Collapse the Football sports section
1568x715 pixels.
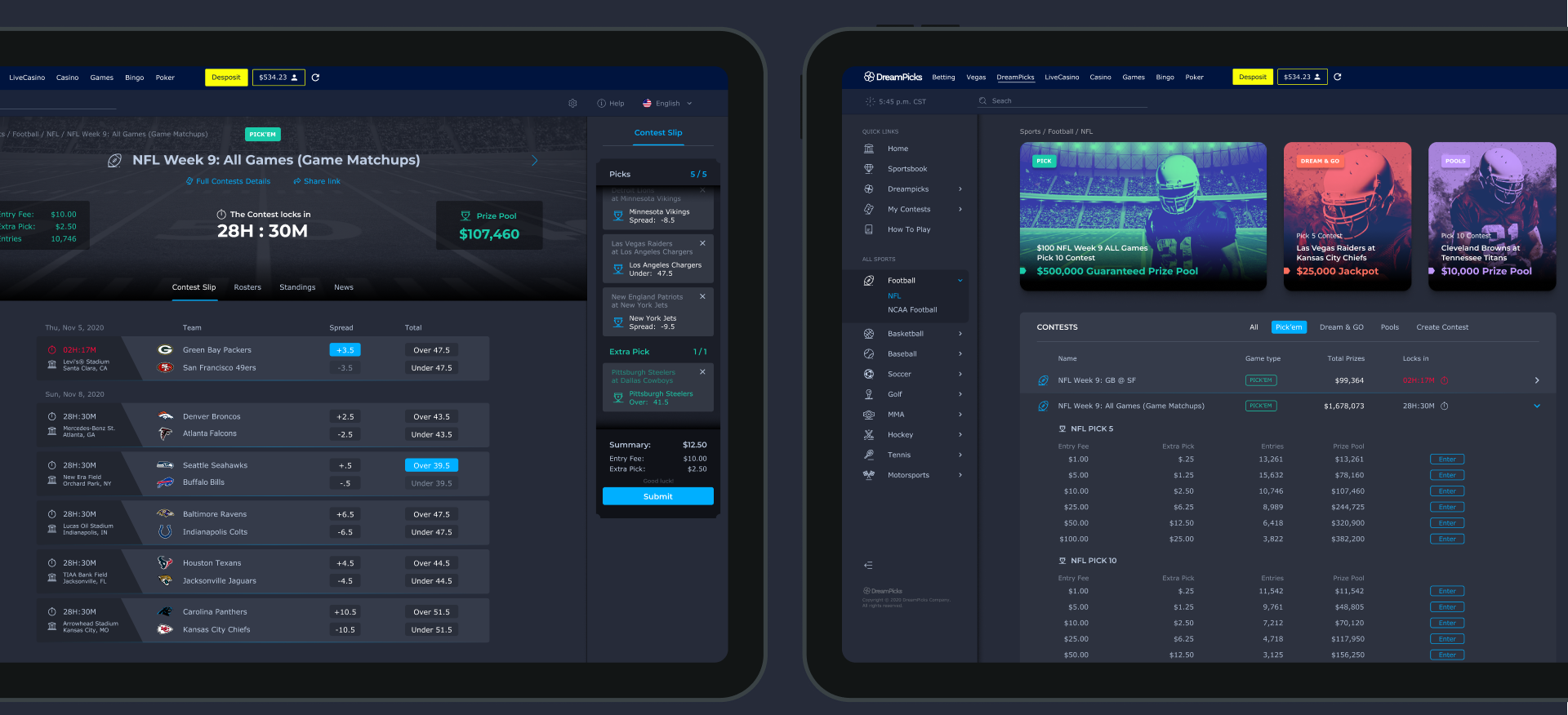[960, 281]
